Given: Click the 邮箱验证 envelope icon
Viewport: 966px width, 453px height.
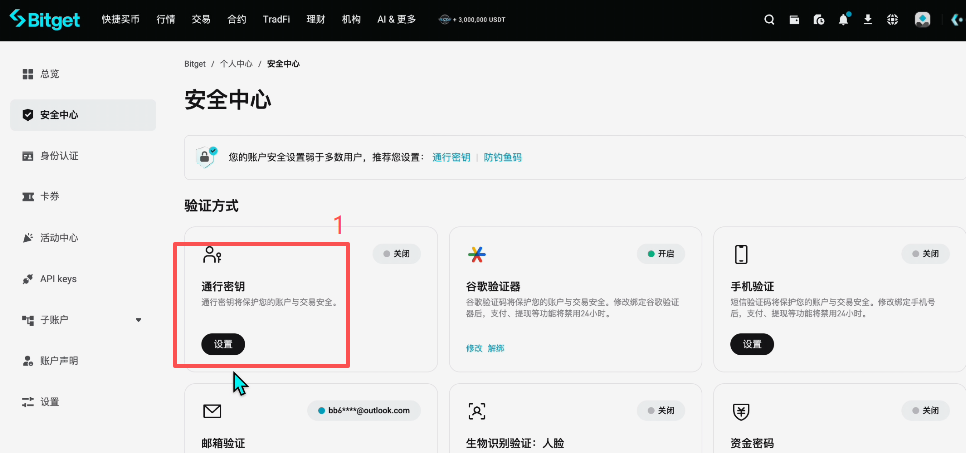Looking at the screenshot, I should pyautogui.click(x=212, y=411).
